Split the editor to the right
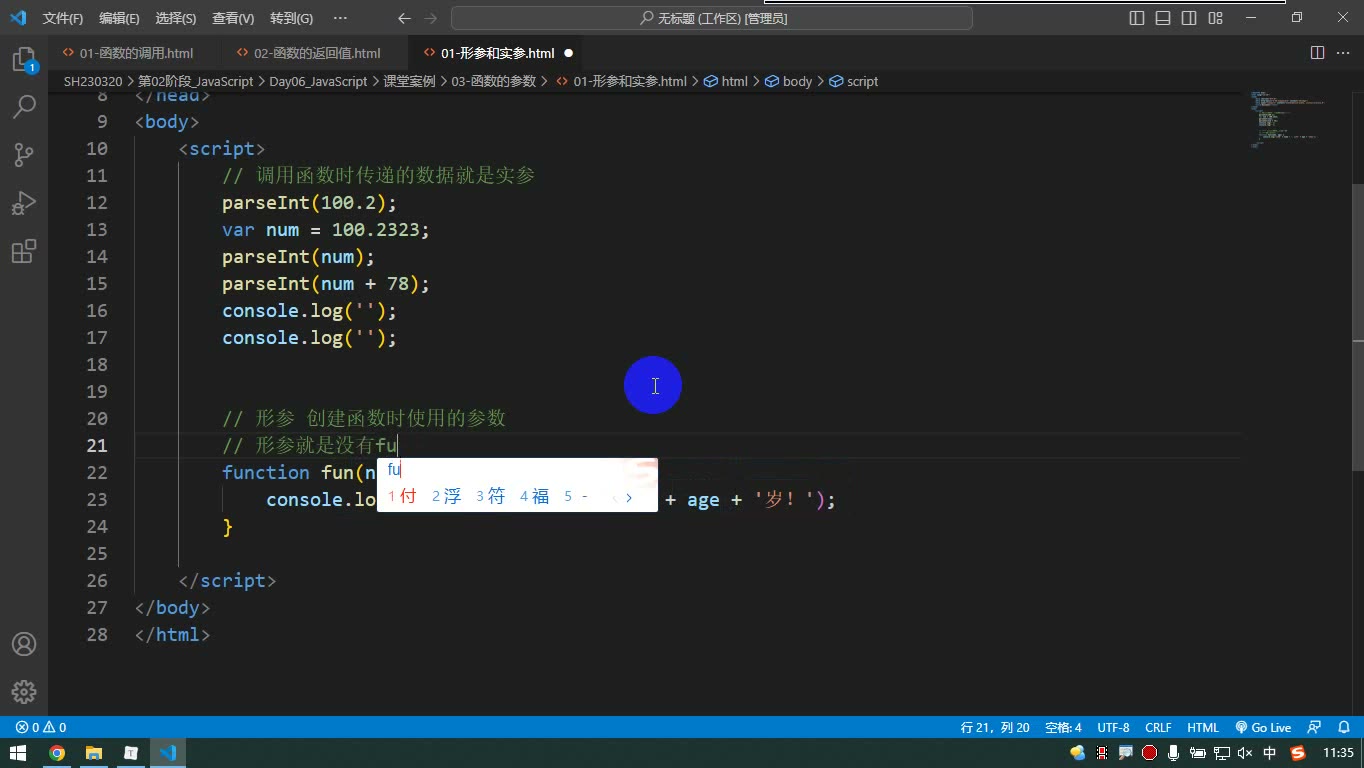The height and width of the screenshot is (768, 1364). pyautogui.click(x=1317, y=53)
